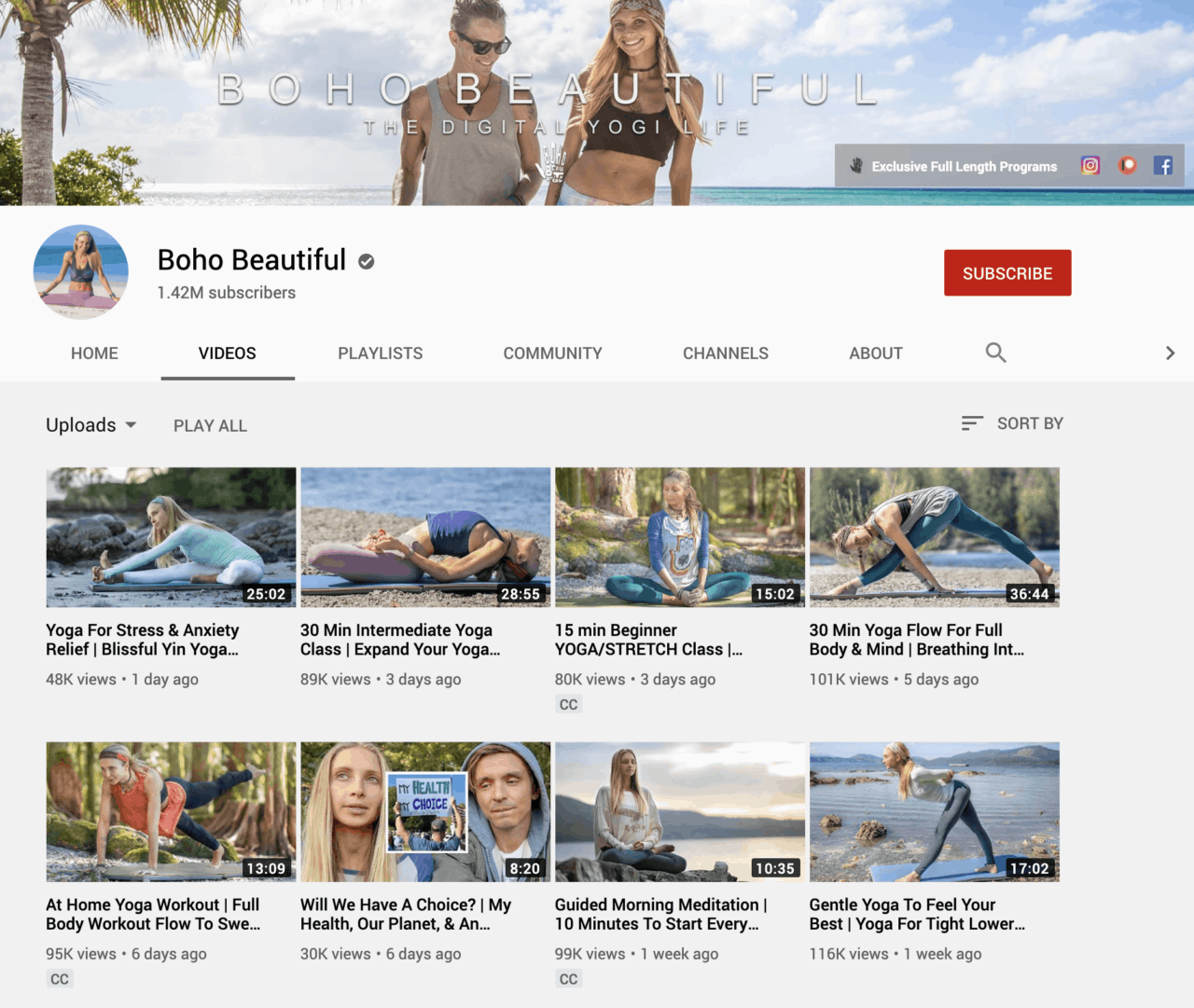Open the Exclusive Full Length Programs link
This screenshot has width=1194, height=1008.
(965, 167)
